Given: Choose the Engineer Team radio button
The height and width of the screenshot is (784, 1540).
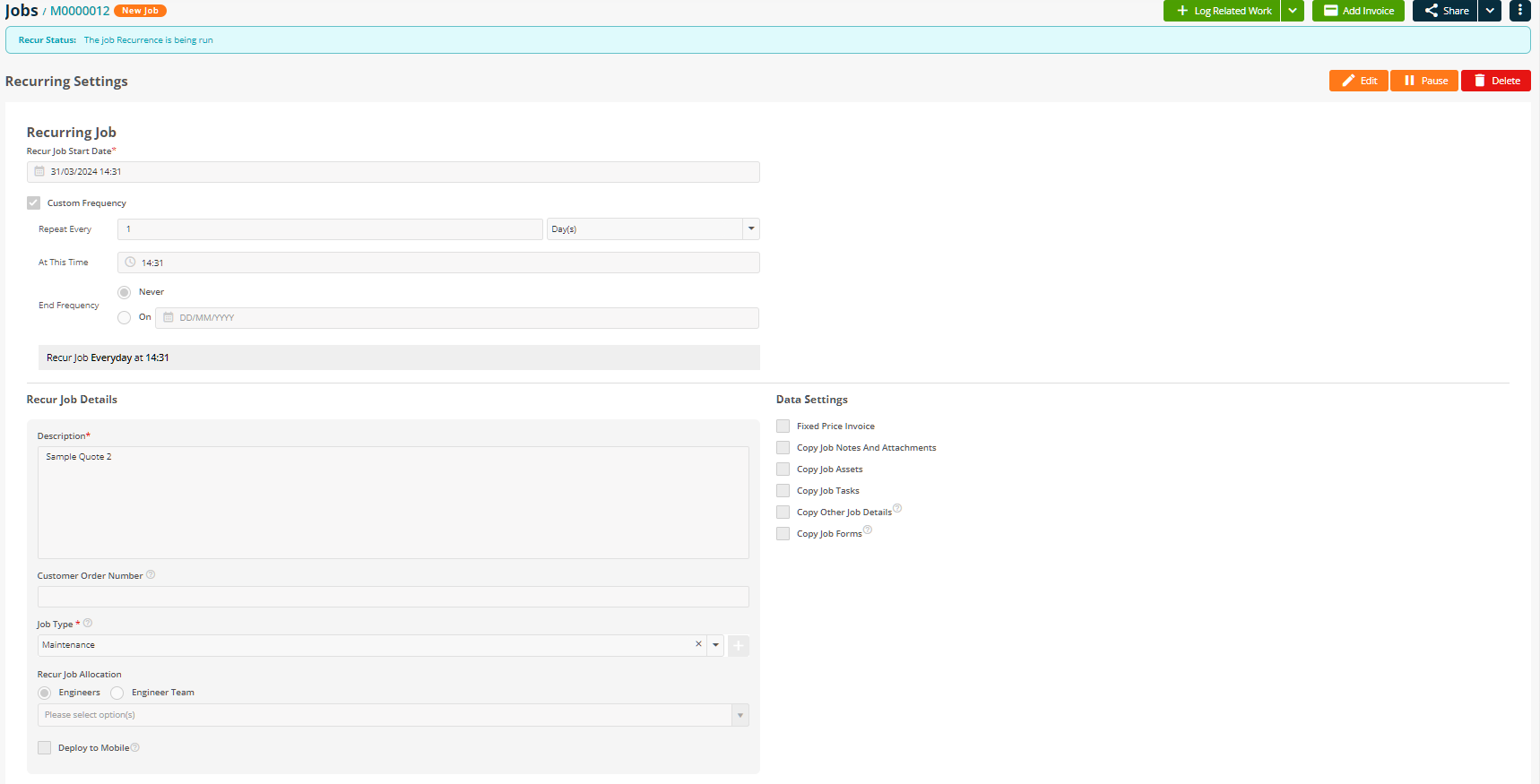Looking at the screenshot, I should 117,693.
